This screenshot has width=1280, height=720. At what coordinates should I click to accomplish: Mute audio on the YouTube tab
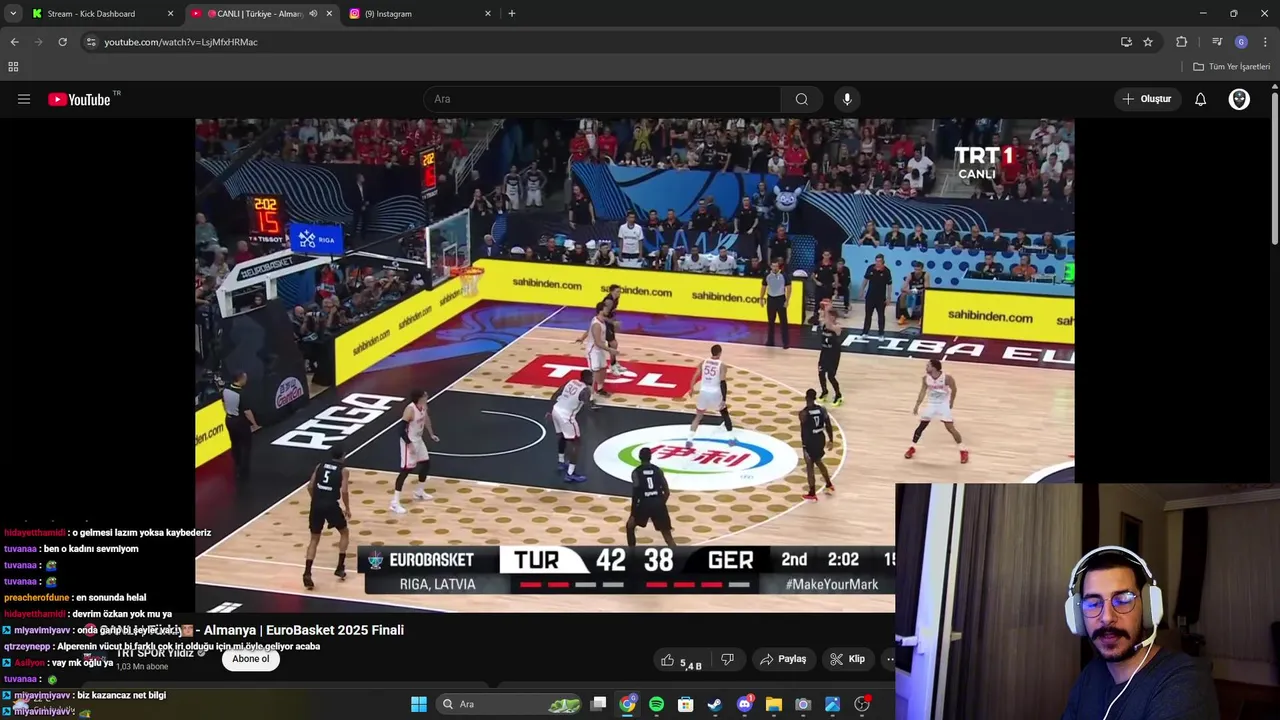click(x=313, y=14)
